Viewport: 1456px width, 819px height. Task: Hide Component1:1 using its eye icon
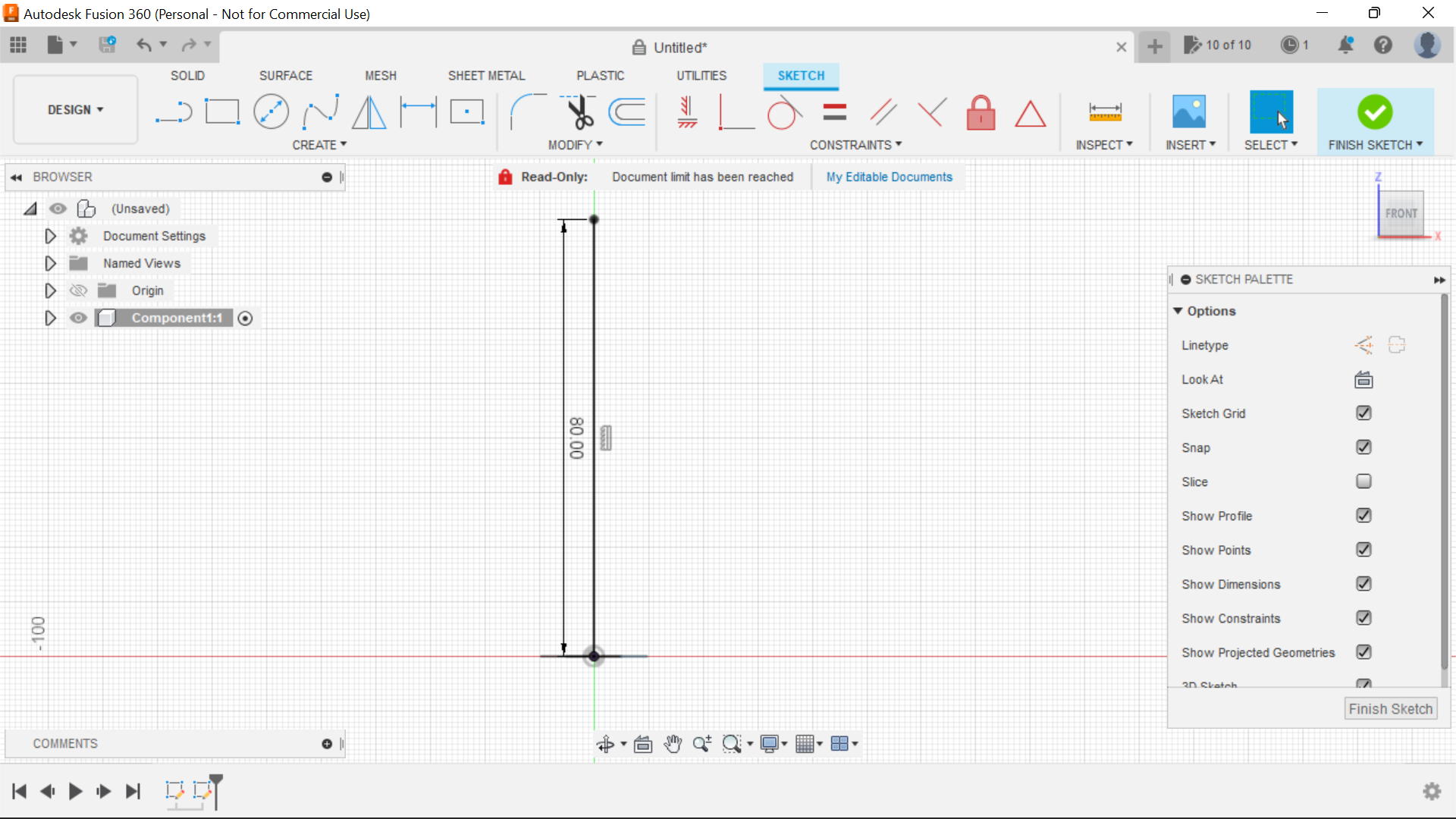[x=78, y=318]
